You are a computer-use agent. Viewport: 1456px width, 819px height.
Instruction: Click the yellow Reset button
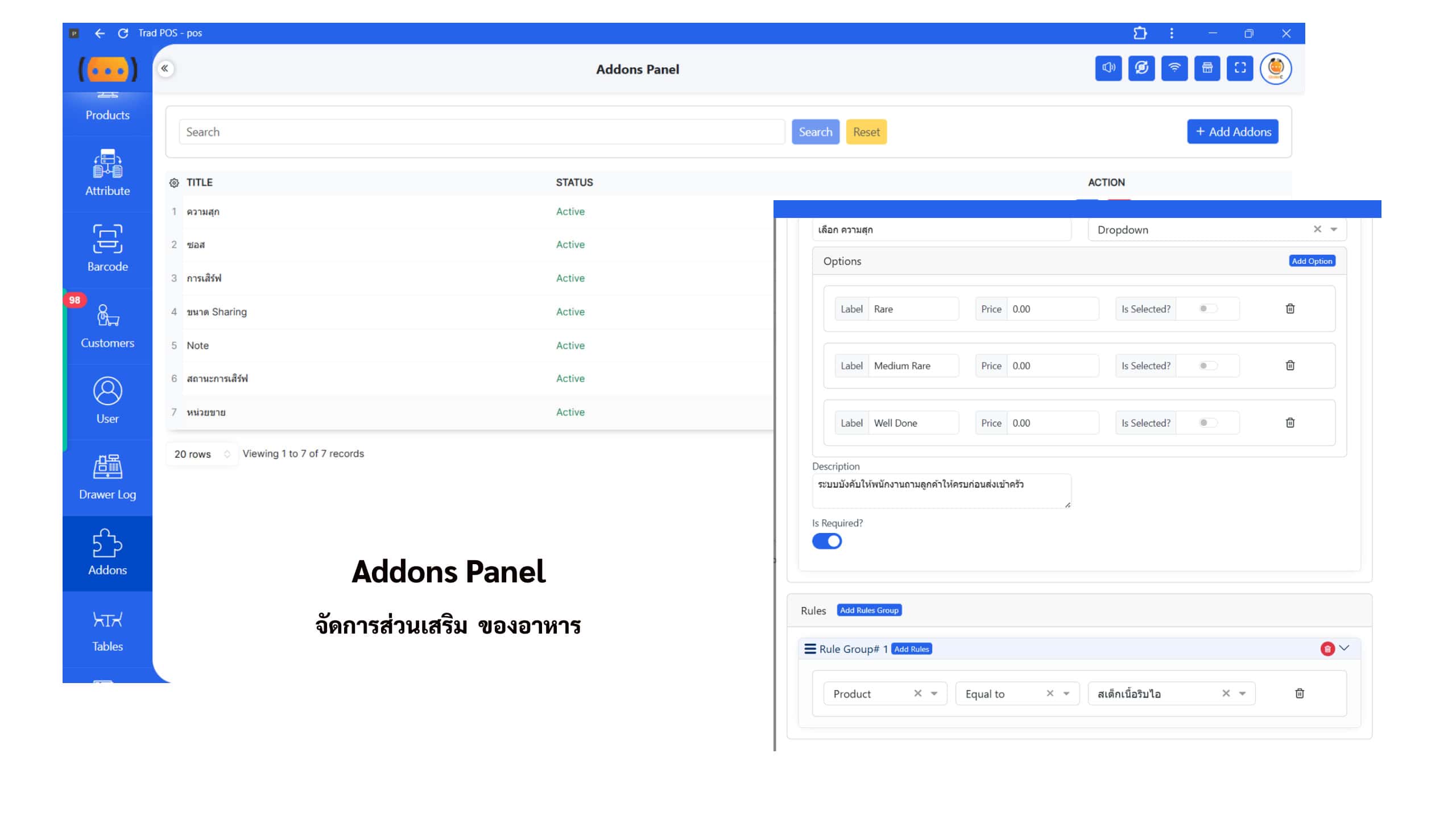[866, 132]
